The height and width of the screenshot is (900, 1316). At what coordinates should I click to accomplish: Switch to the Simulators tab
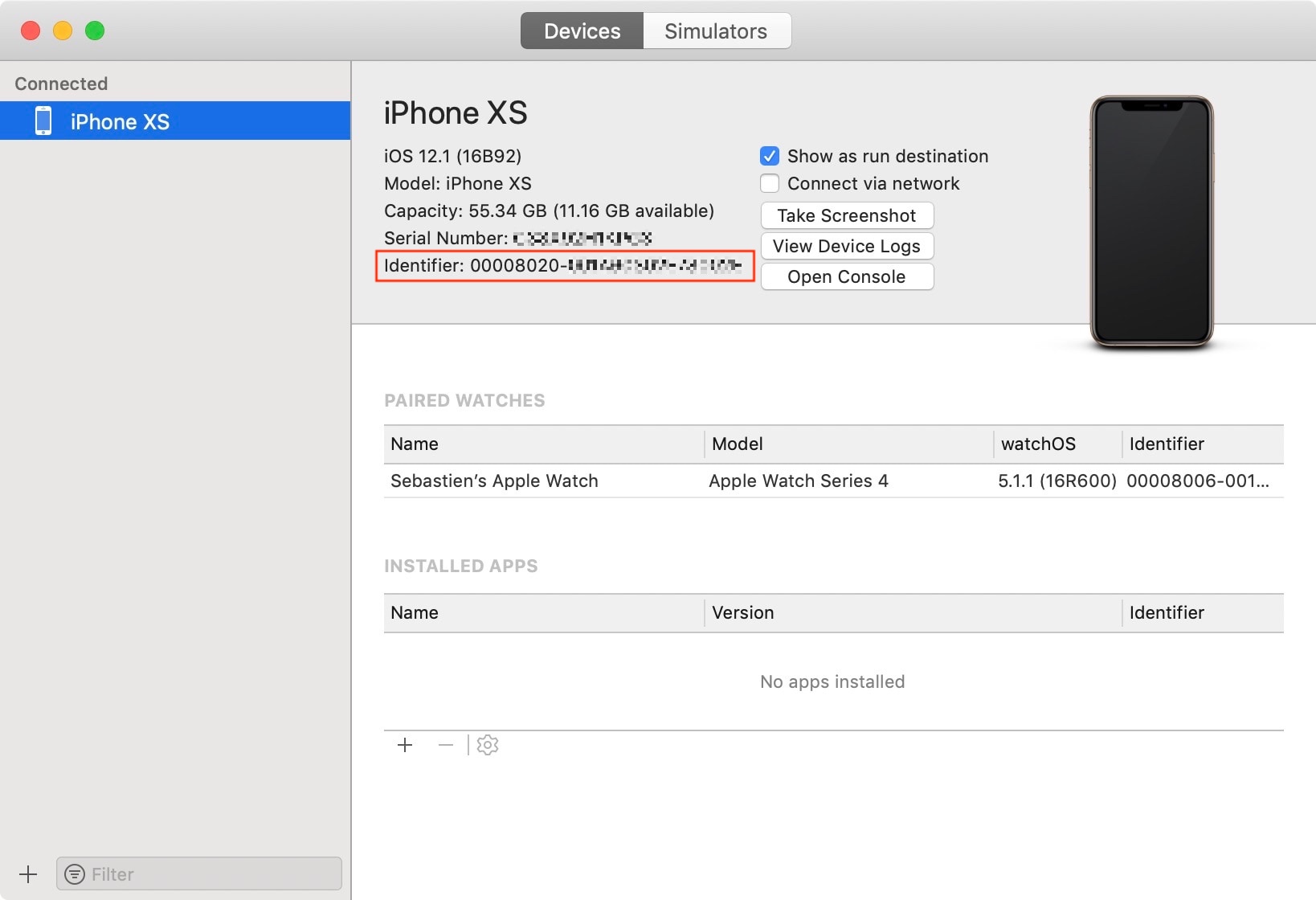tap(717, 31)
